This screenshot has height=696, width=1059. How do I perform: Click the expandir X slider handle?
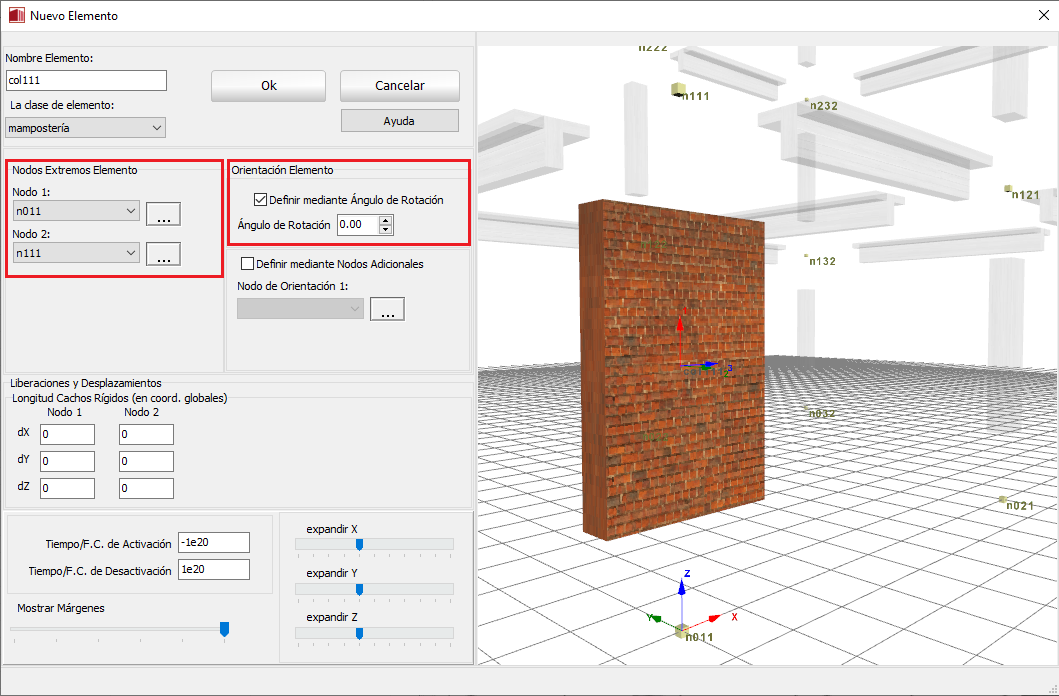click(x=359, y=545)
